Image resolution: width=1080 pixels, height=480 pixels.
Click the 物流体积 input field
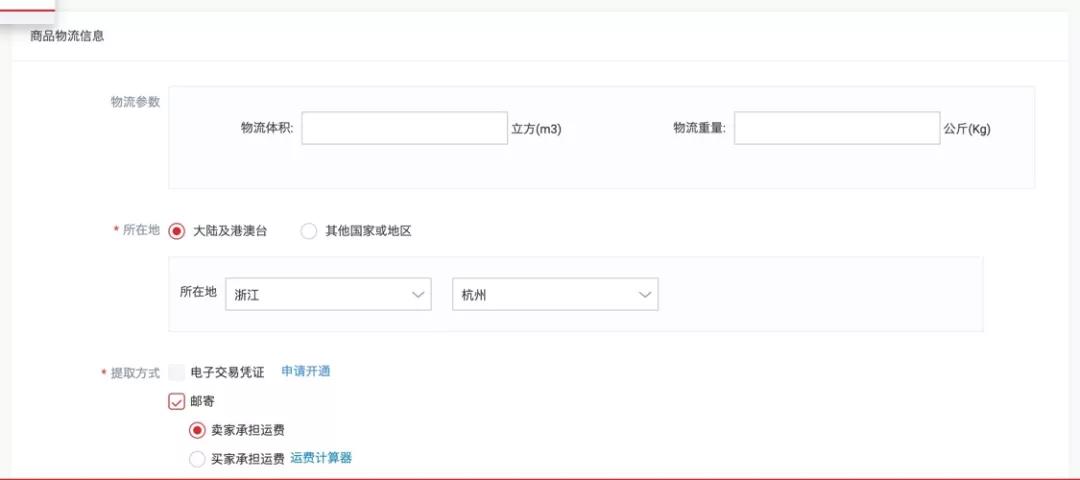click(x=404, y=128)
